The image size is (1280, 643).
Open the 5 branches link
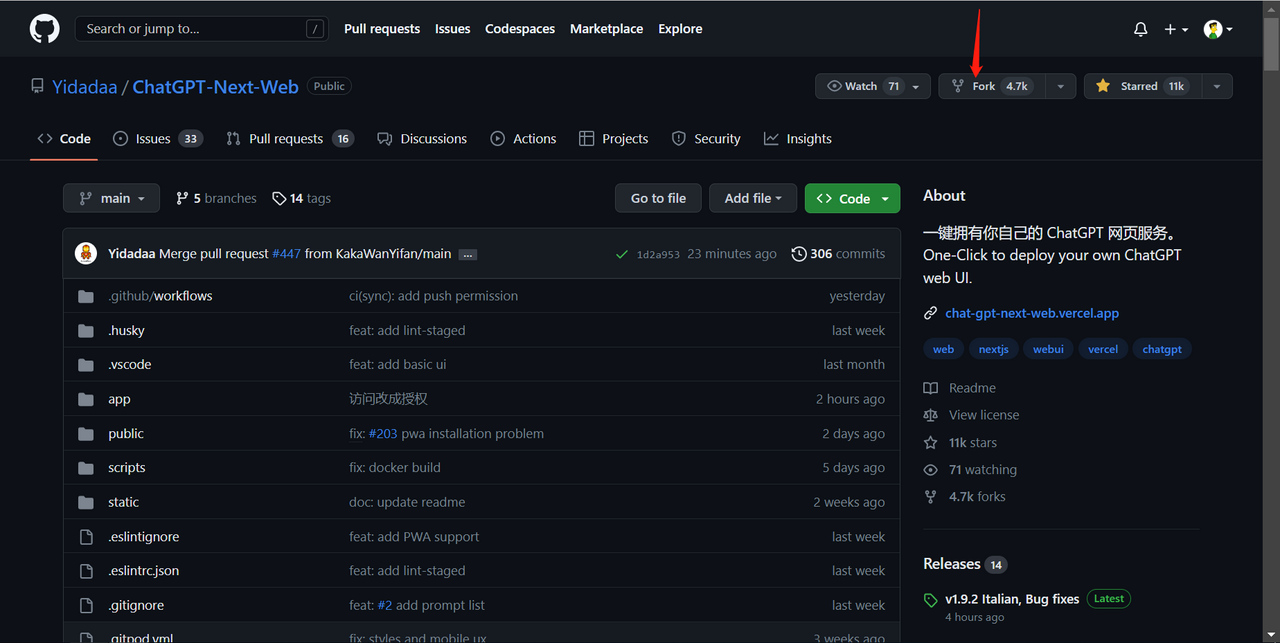216,198
